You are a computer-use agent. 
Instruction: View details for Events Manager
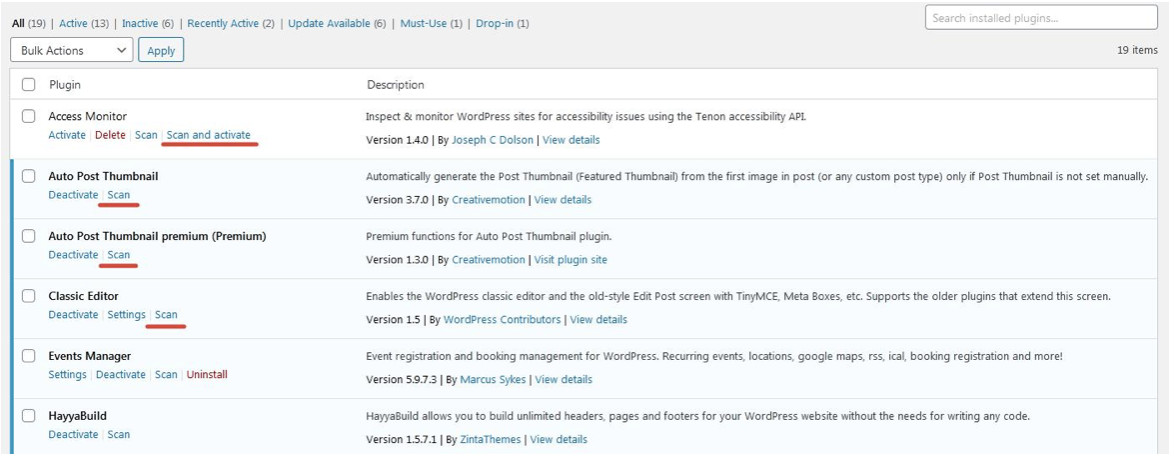pos(563,380)
